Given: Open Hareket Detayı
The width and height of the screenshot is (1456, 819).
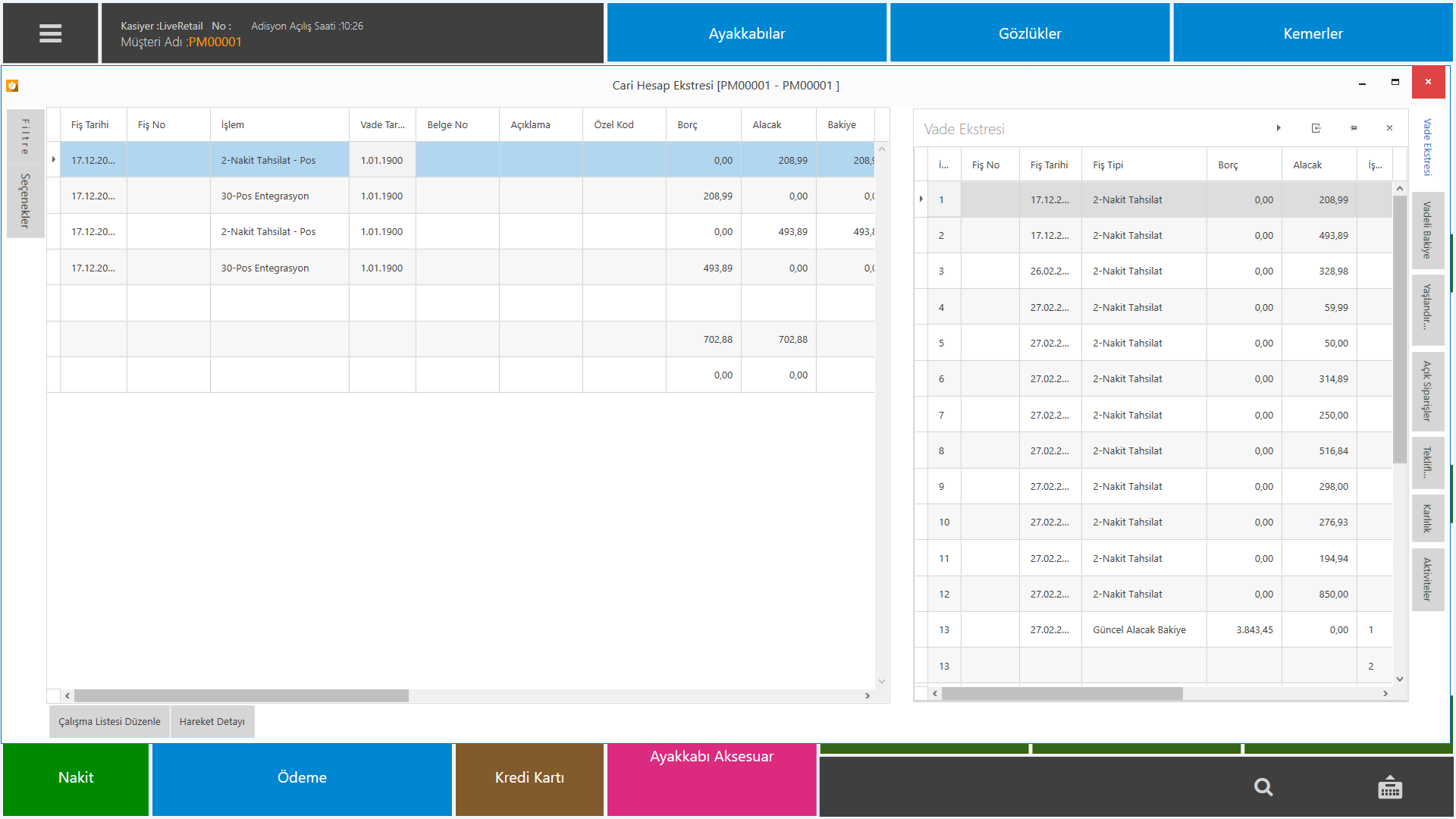Looking at the screenshot, I should click(212, 721).
